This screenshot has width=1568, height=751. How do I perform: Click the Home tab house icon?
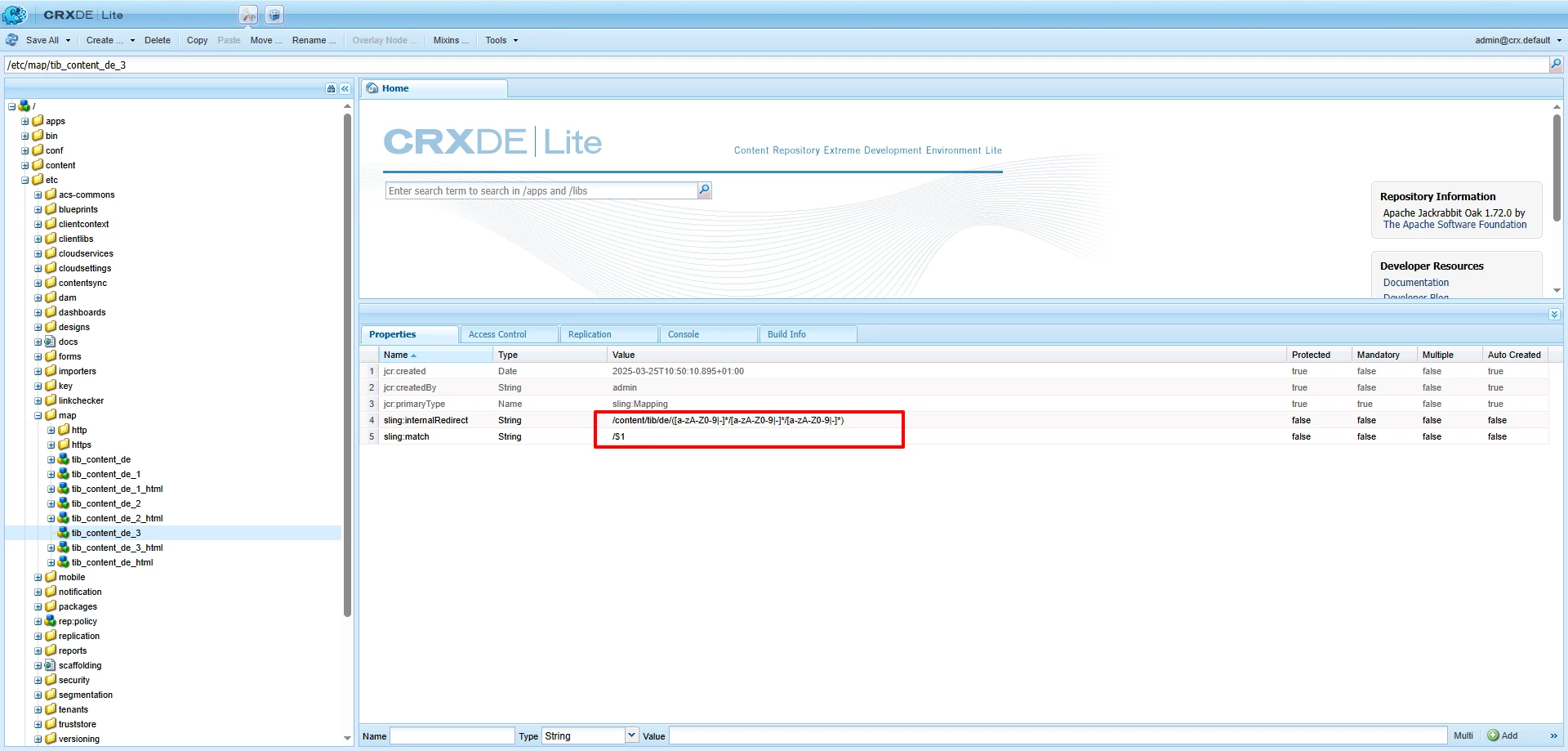pyautogui.click(x=372, y=88)
